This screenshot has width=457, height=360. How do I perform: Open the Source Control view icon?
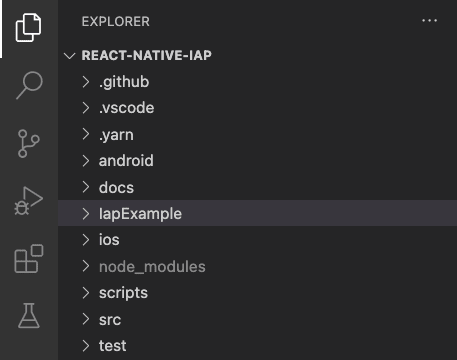point(29,143)
